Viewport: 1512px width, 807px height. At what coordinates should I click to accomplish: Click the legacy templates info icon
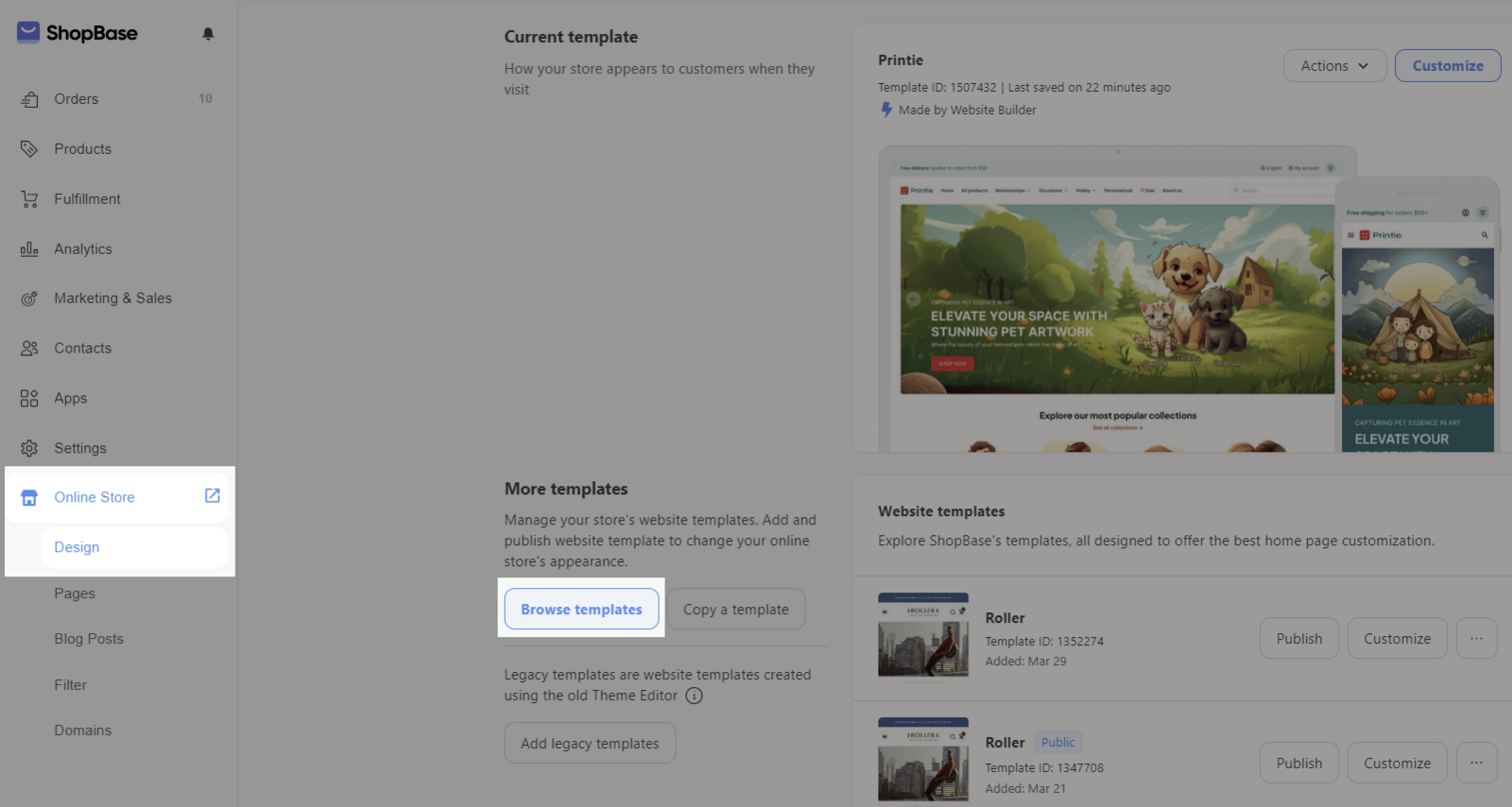point(694,696)
